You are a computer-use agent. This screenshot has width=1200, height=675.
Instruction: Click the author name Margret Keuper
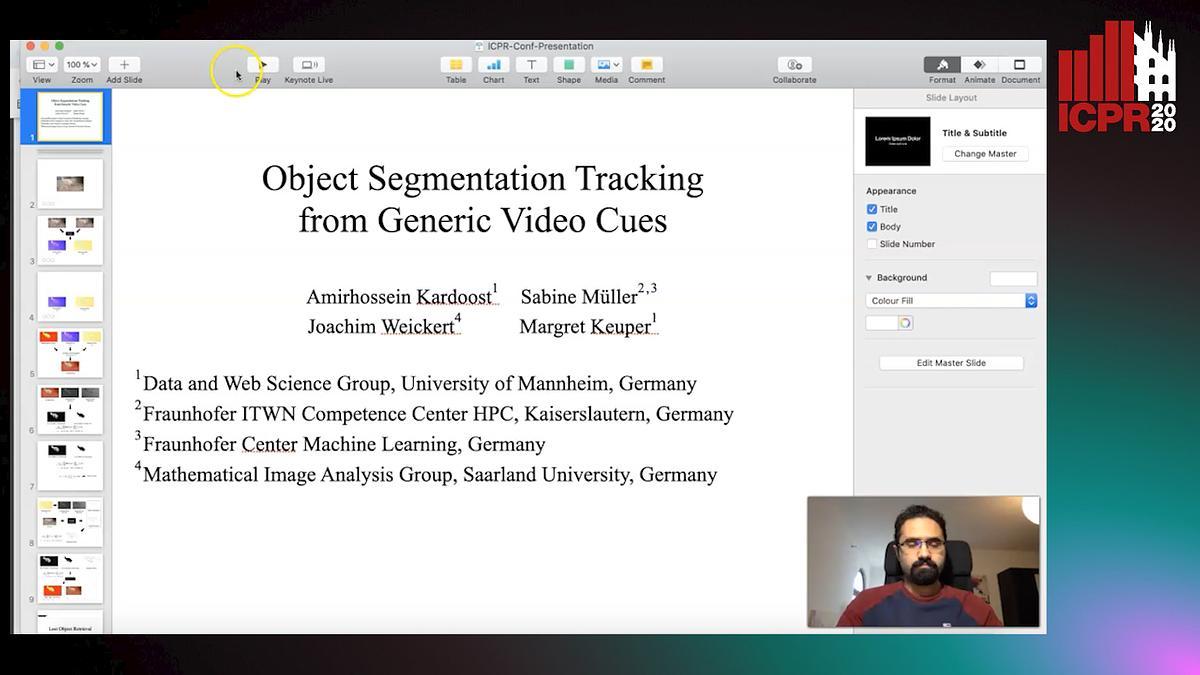point(588,325)
